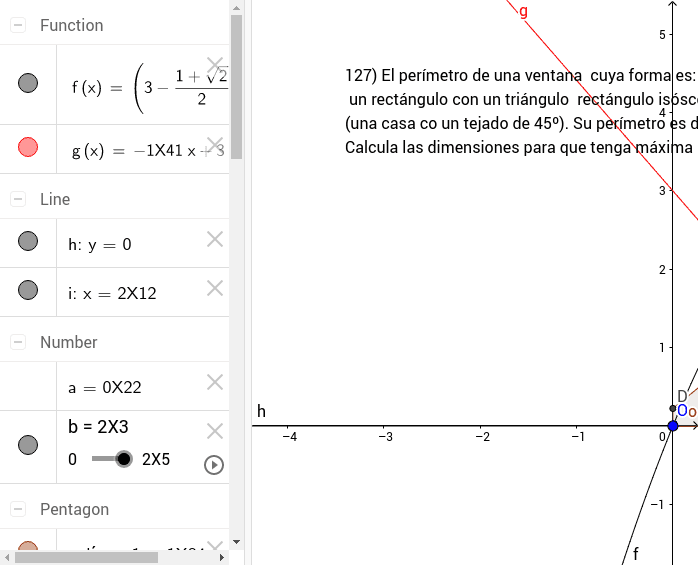
Task: Collapse the Line category
Action: [18, 199]
